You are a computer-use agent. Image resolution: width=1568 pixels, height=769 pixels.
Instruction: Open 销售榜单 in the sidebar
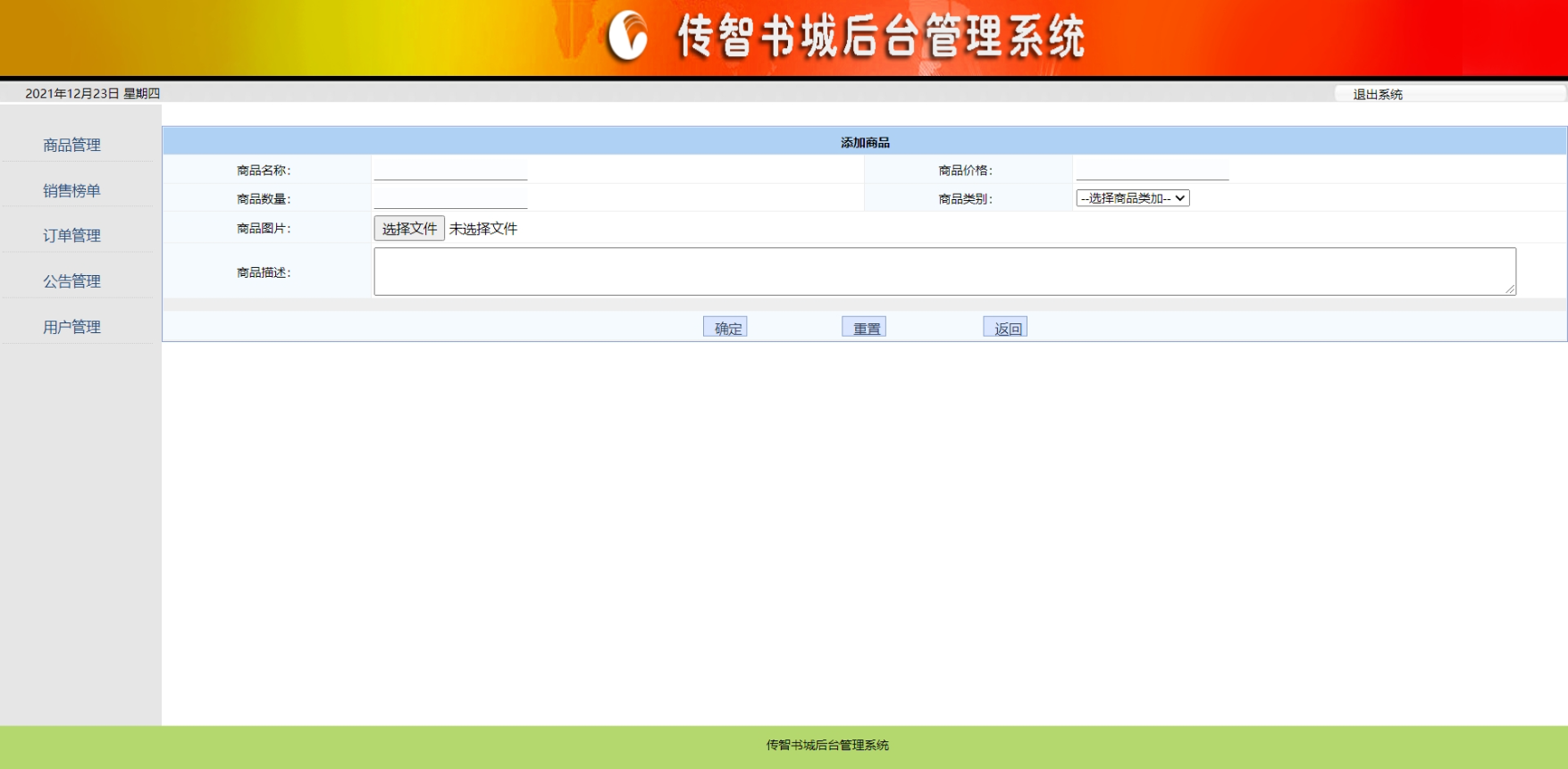(x=71, y=190)
